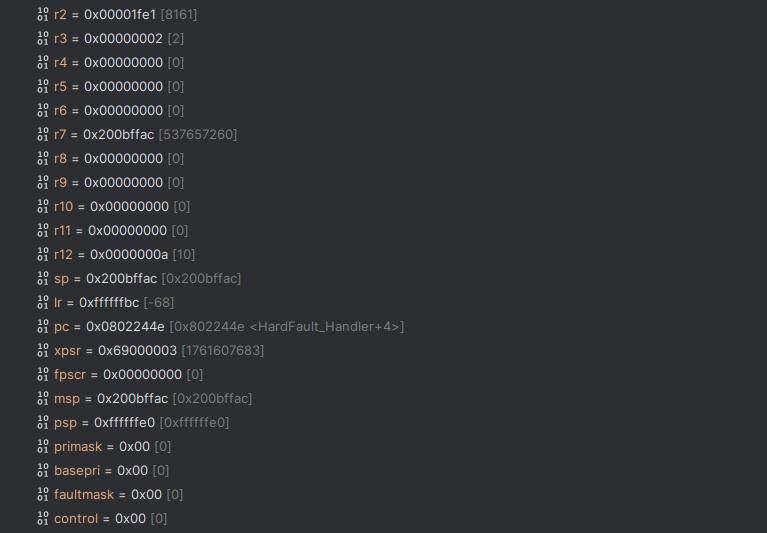Click the binary icon next to r7

(42, 134)
